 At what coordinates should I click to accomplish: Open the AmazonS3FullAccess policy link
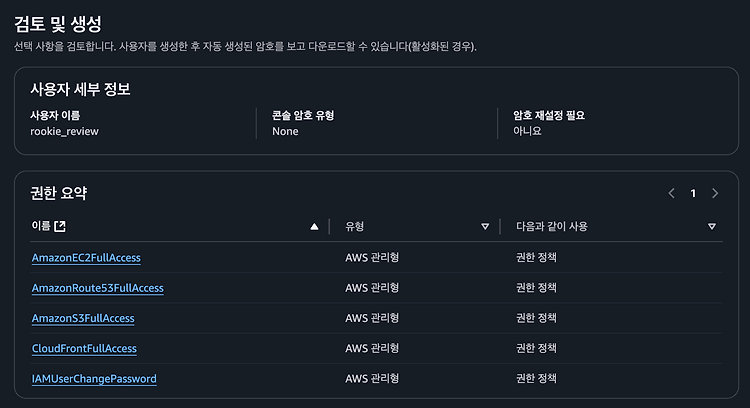pyautogui.click(x=83, y=318)
